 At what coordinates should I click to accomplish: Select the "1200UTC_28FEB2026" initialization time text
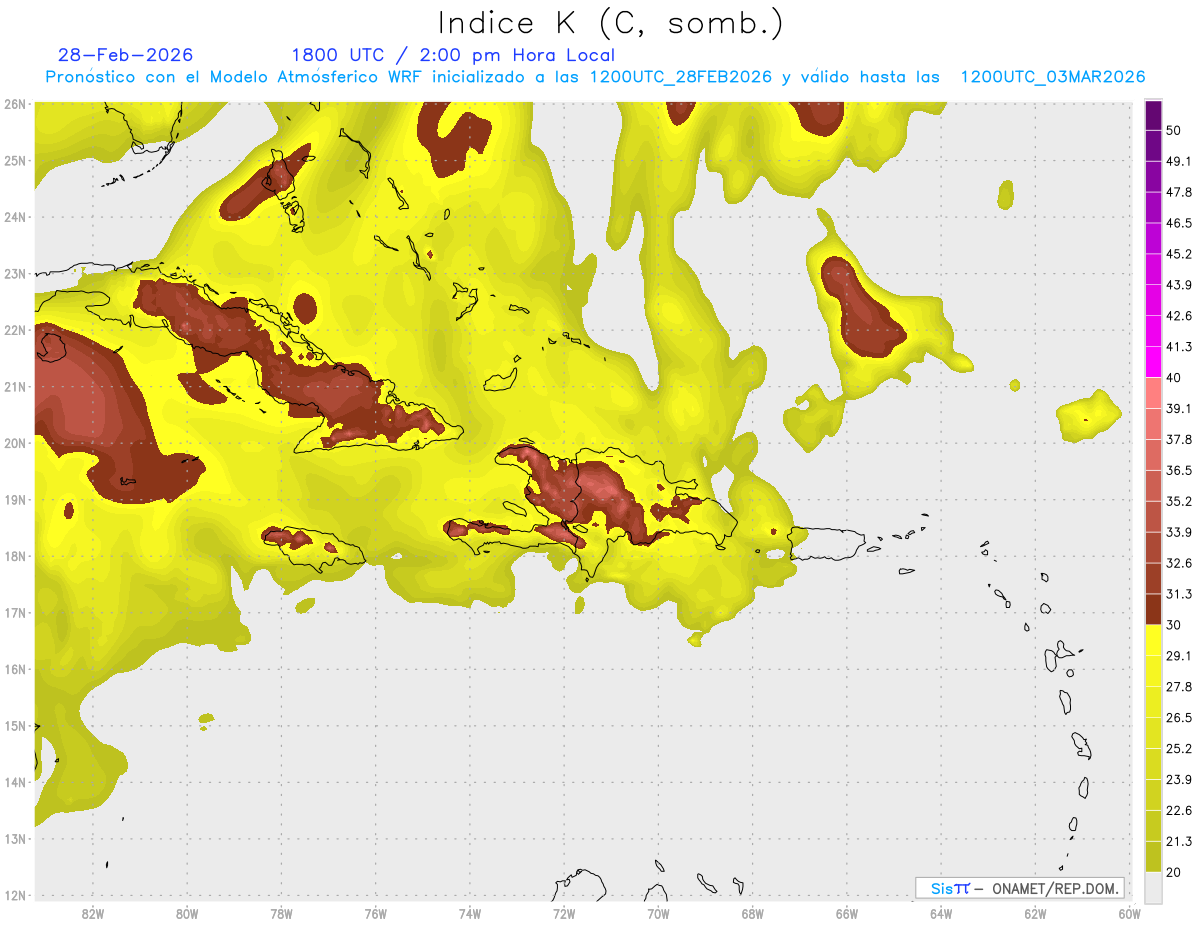point(680,77)
